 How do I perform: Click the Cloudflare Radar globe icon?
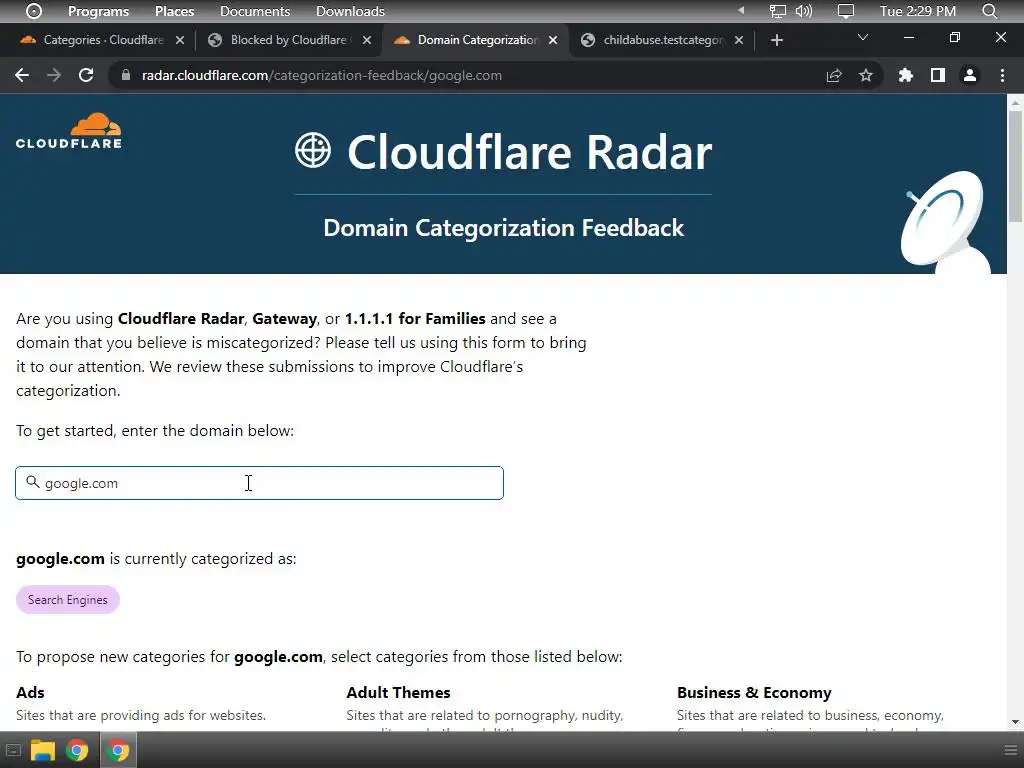pyautogui.click(x=313, y=150)
